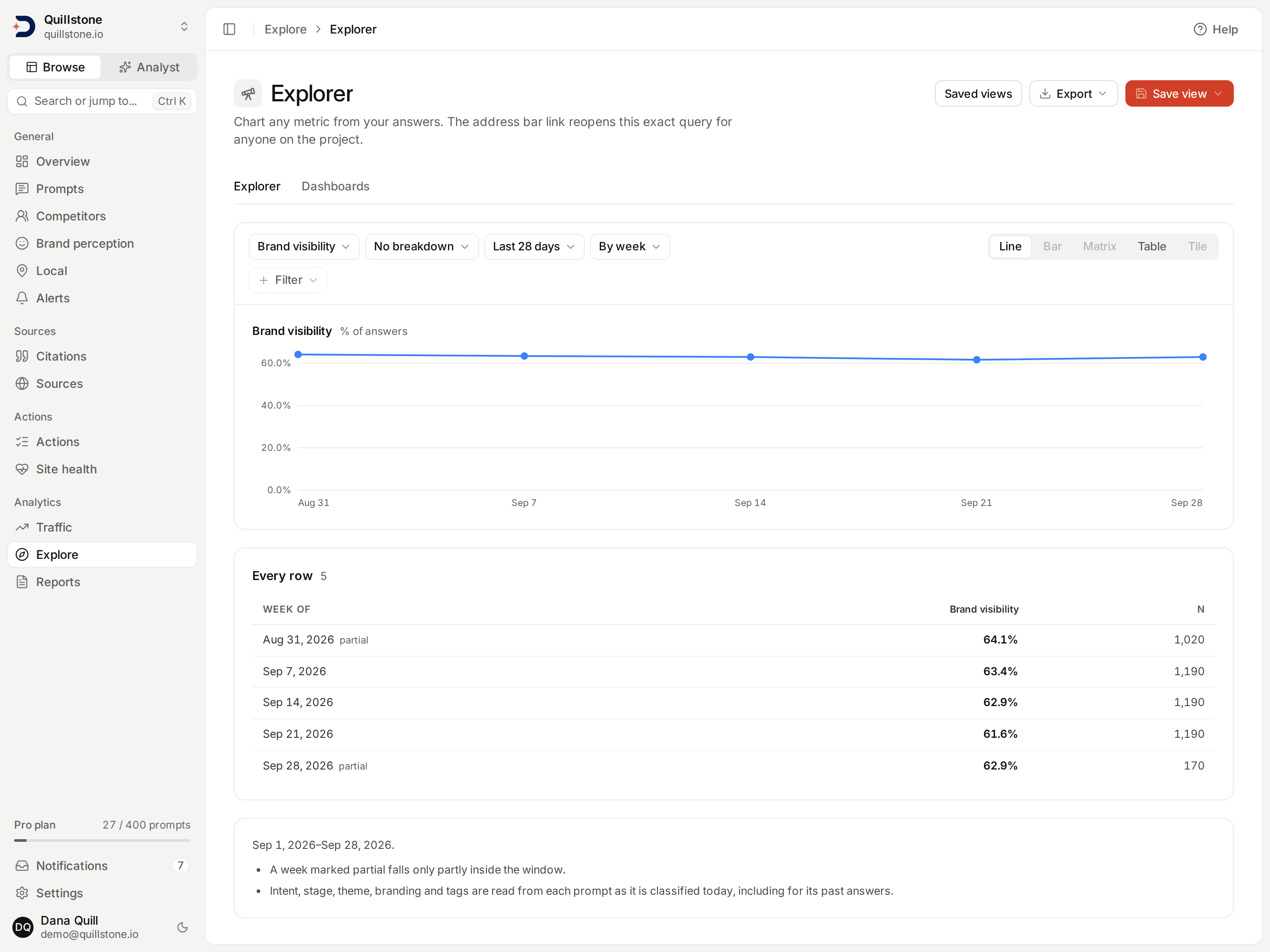Click the Sep 21 chart data point

click(977, 360)
